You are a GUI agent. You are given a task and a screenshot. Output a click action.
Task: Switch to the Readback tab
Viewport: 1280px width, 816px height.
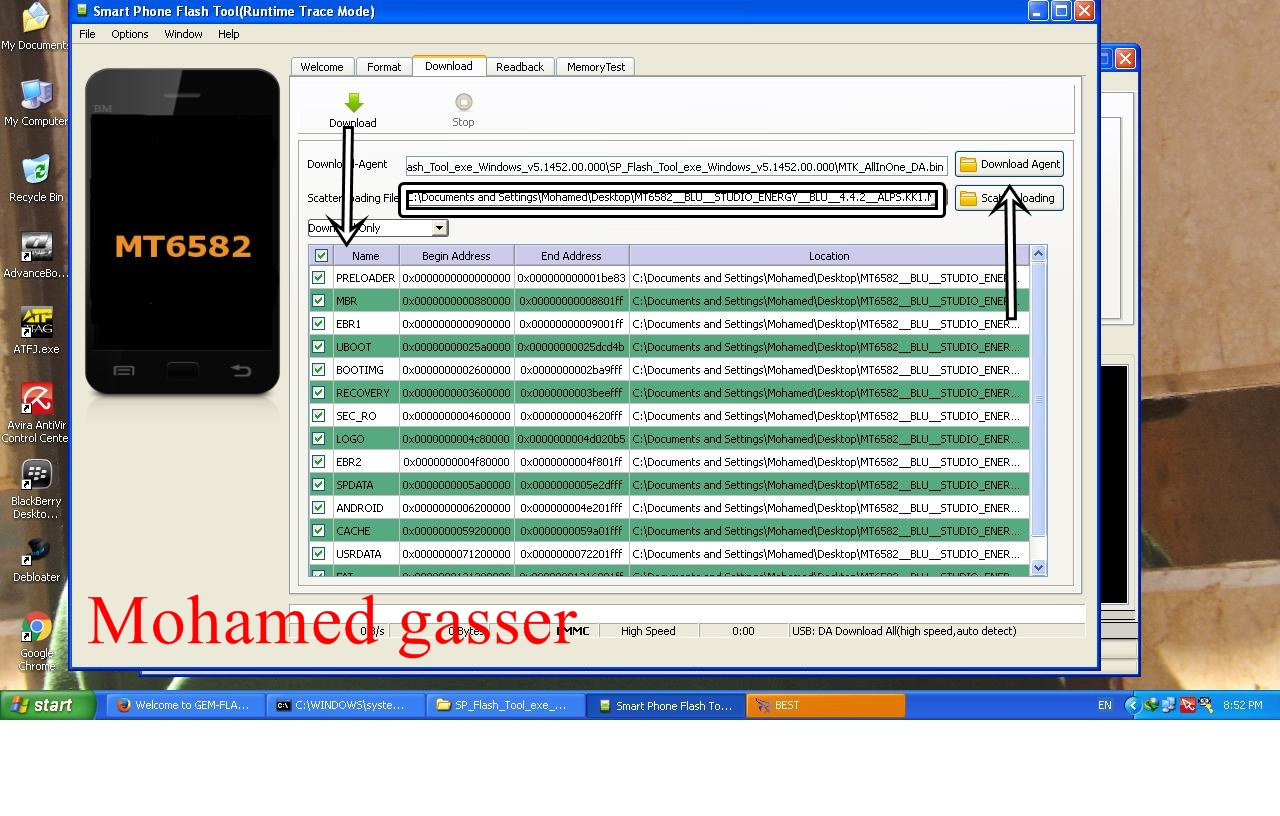[520, 67]
